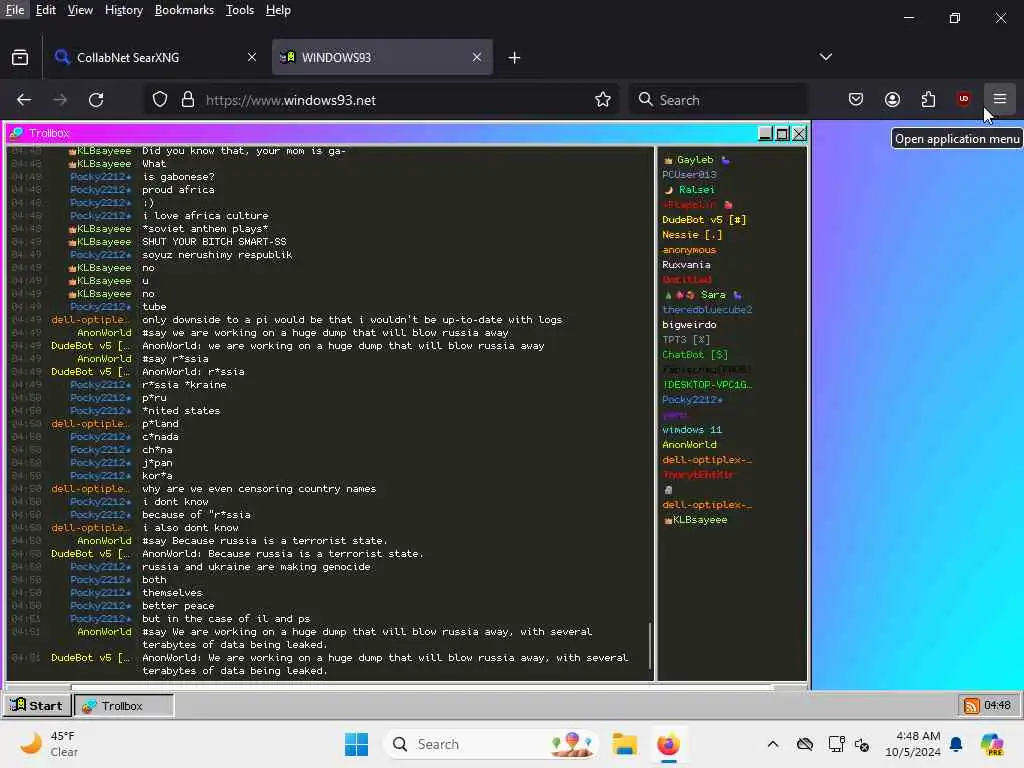
Task: Open Firefox application menu hamburger
Action: click(x=999, y=99)
